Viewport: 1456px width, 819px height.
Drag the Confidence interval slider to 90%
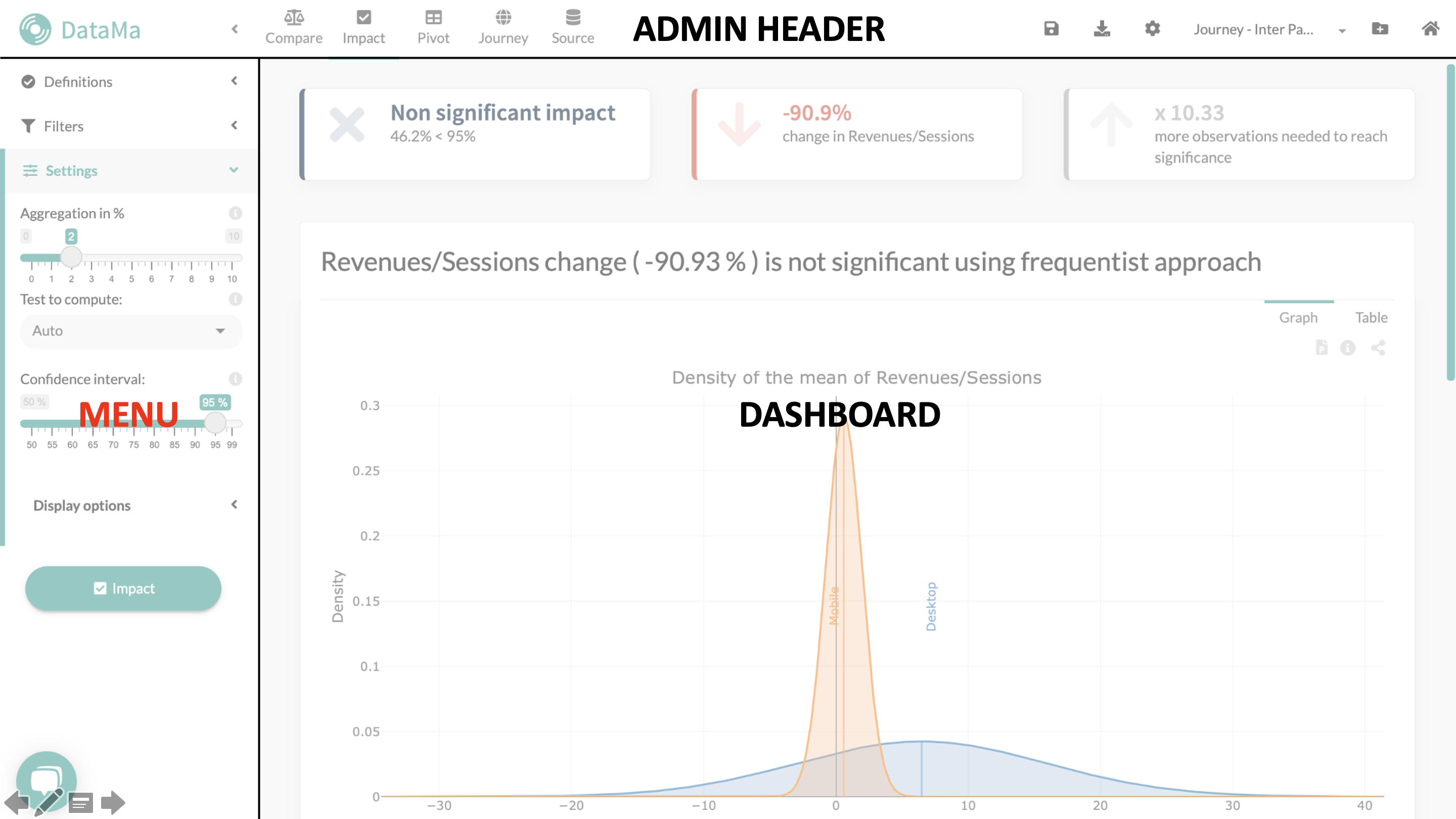pyautogui.click(x=191, y=425)
